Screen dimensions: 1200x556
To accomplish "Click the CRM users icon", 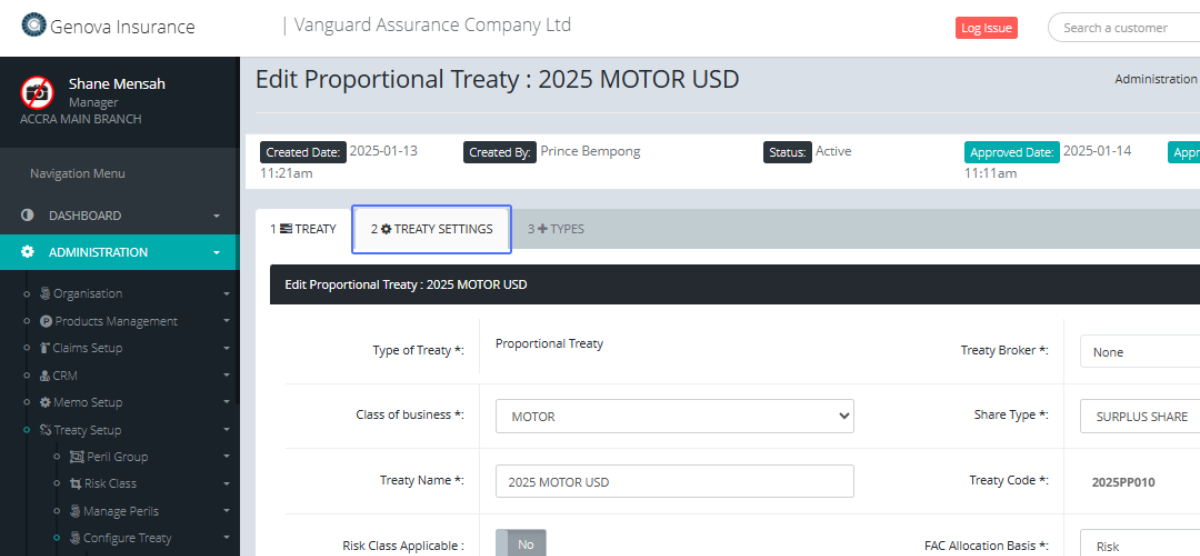I will coord(44,376).
